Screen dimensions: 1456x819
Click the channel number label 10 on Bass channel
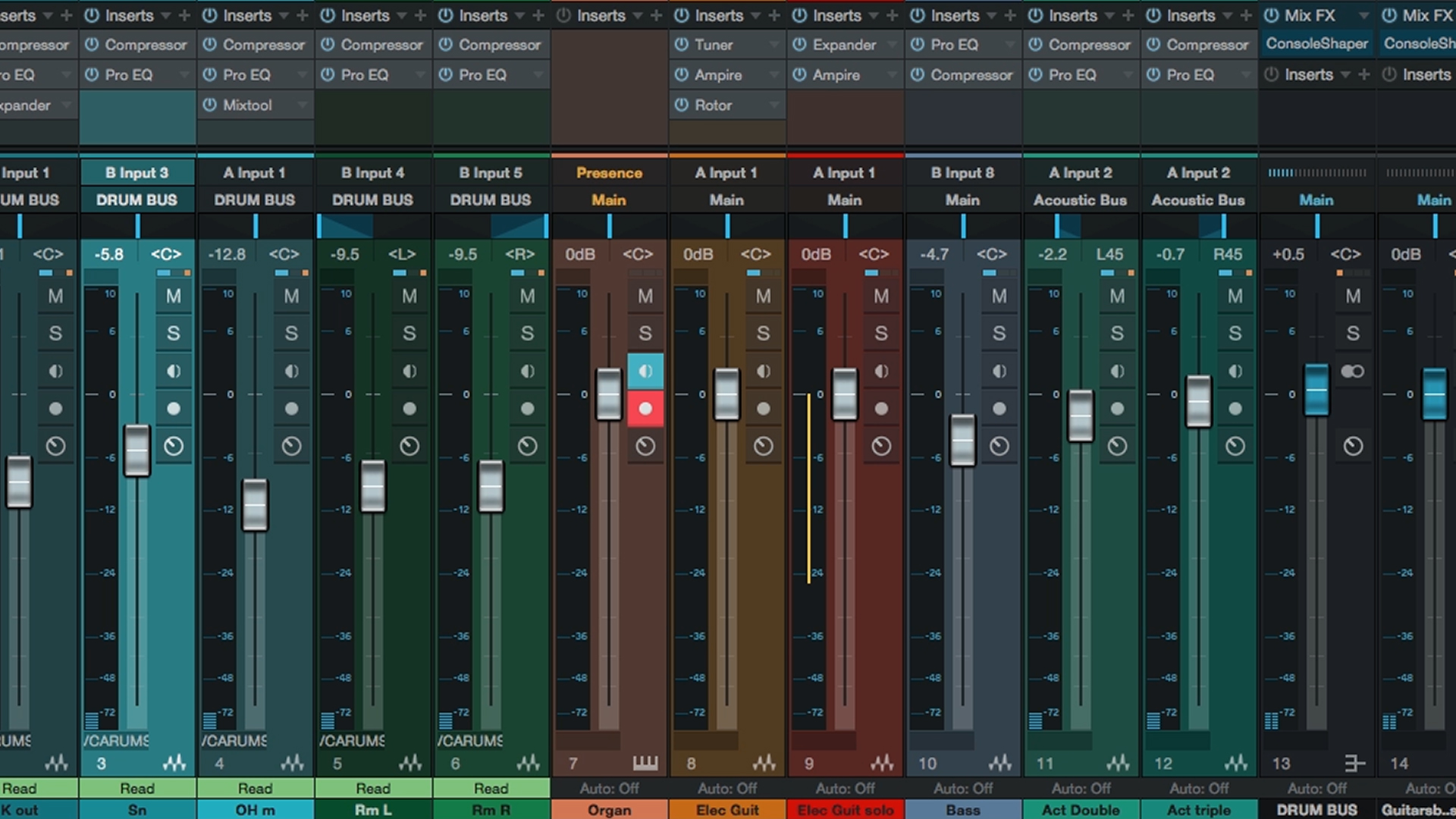pos(925,763)
